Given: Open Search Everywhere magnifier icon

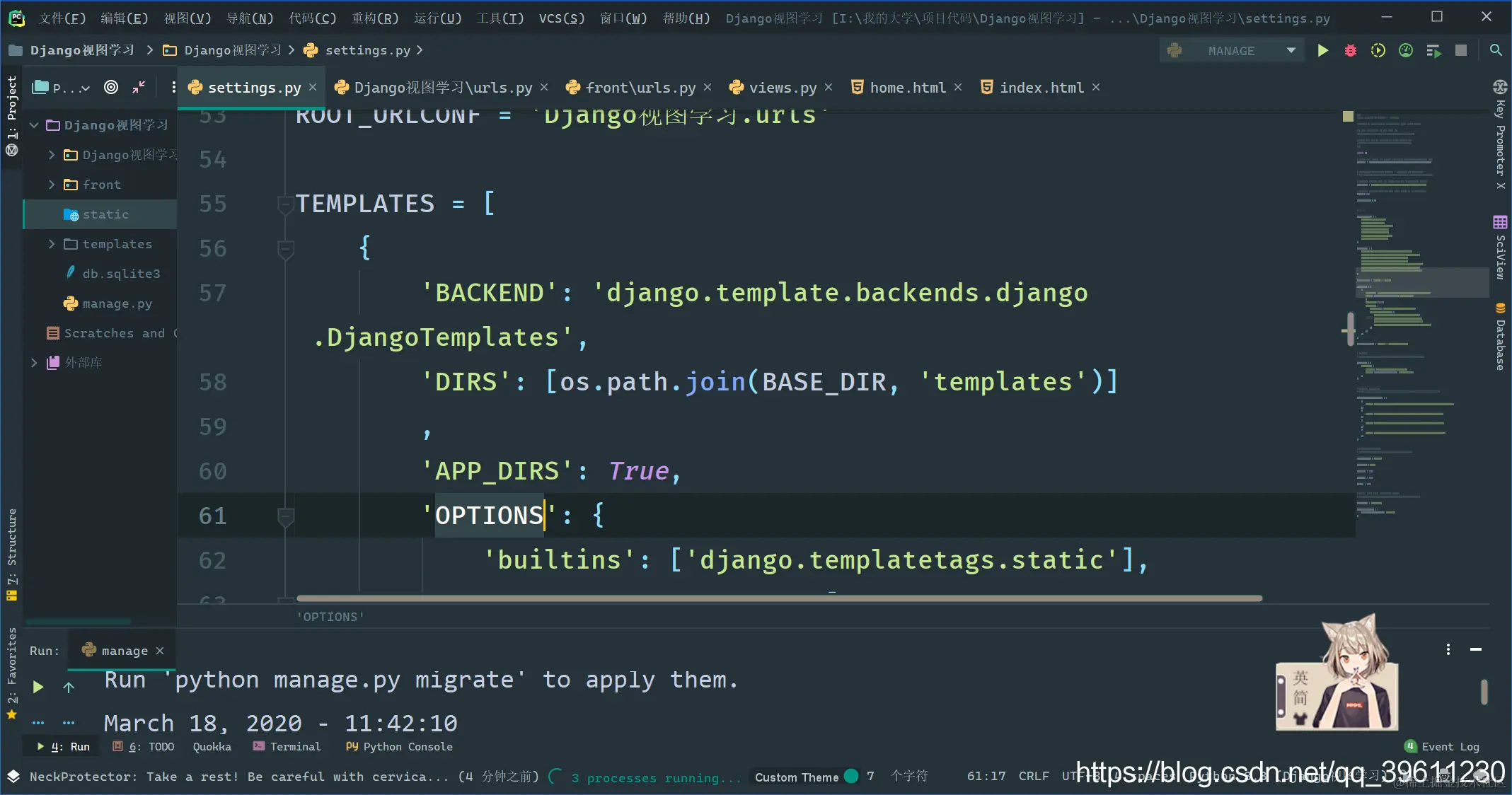Looking at the screenshot, I should tap(1496, 51).
